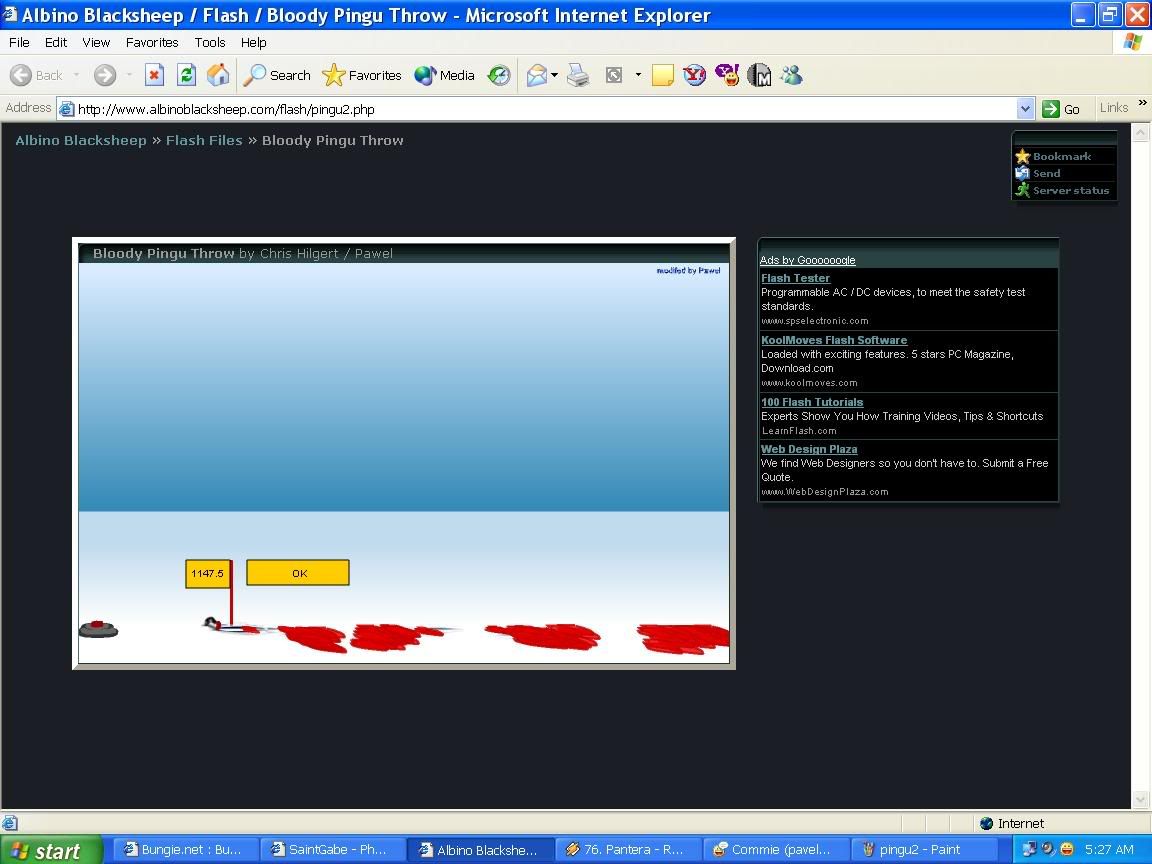Click the system tray smiley icon
The height and width of the screenshot is (864, 1152).
pos(1068,849)
